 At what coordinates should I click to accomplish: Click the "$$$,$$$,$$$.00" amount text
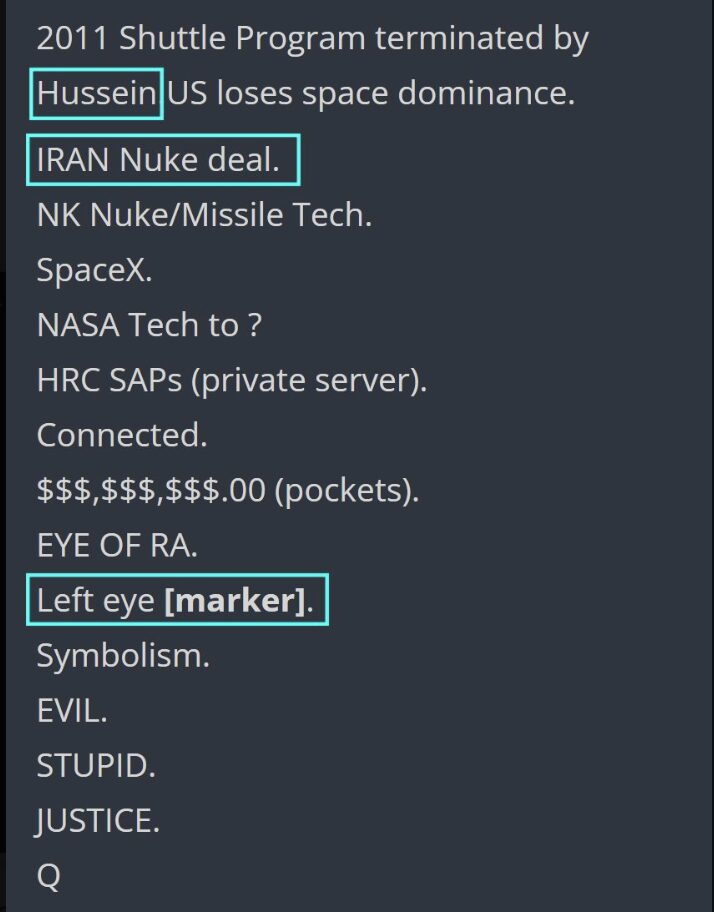pos(149,491)
